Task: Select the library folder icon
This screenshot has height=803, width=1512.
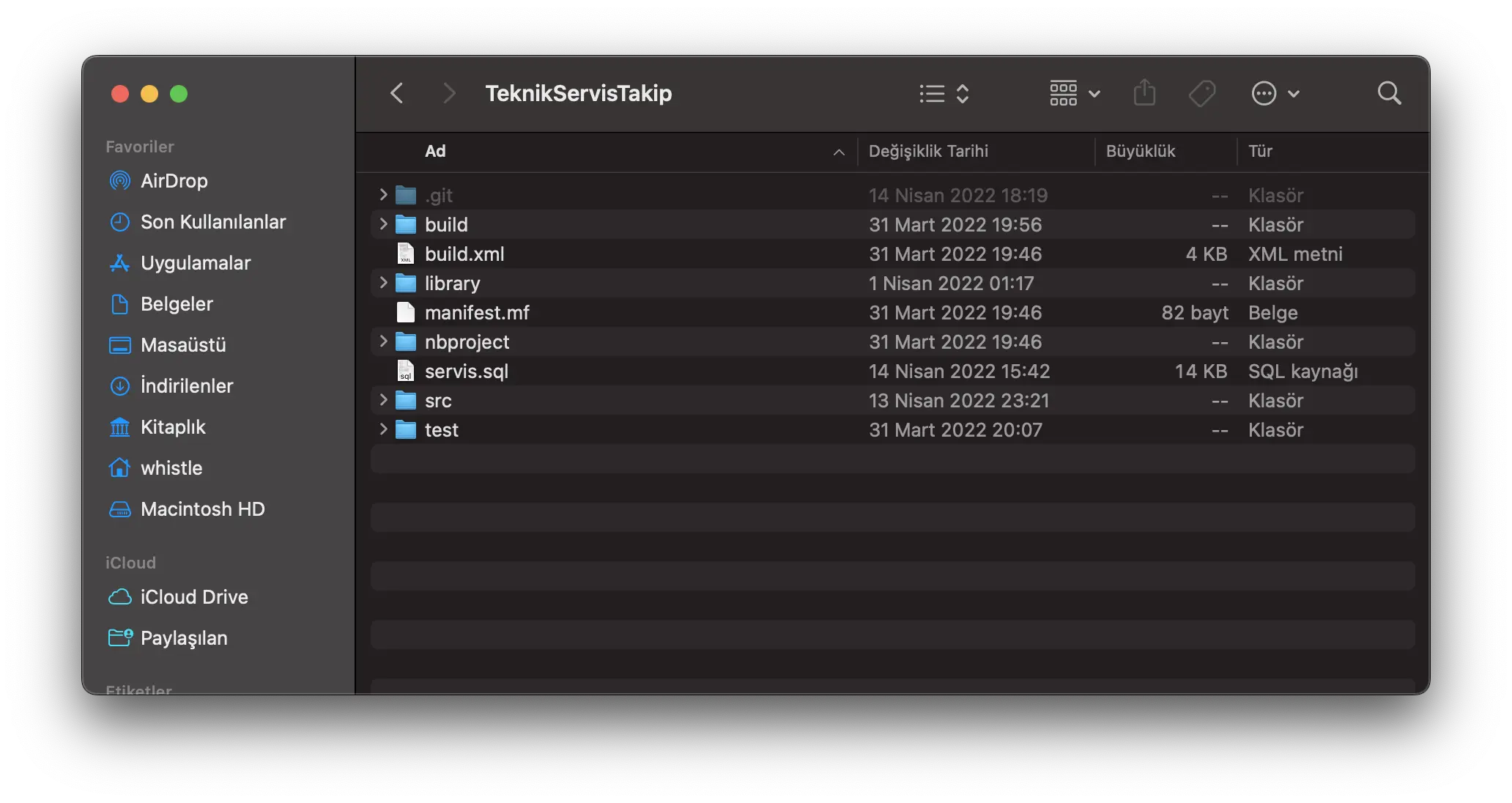Action: tap(406, 283)
